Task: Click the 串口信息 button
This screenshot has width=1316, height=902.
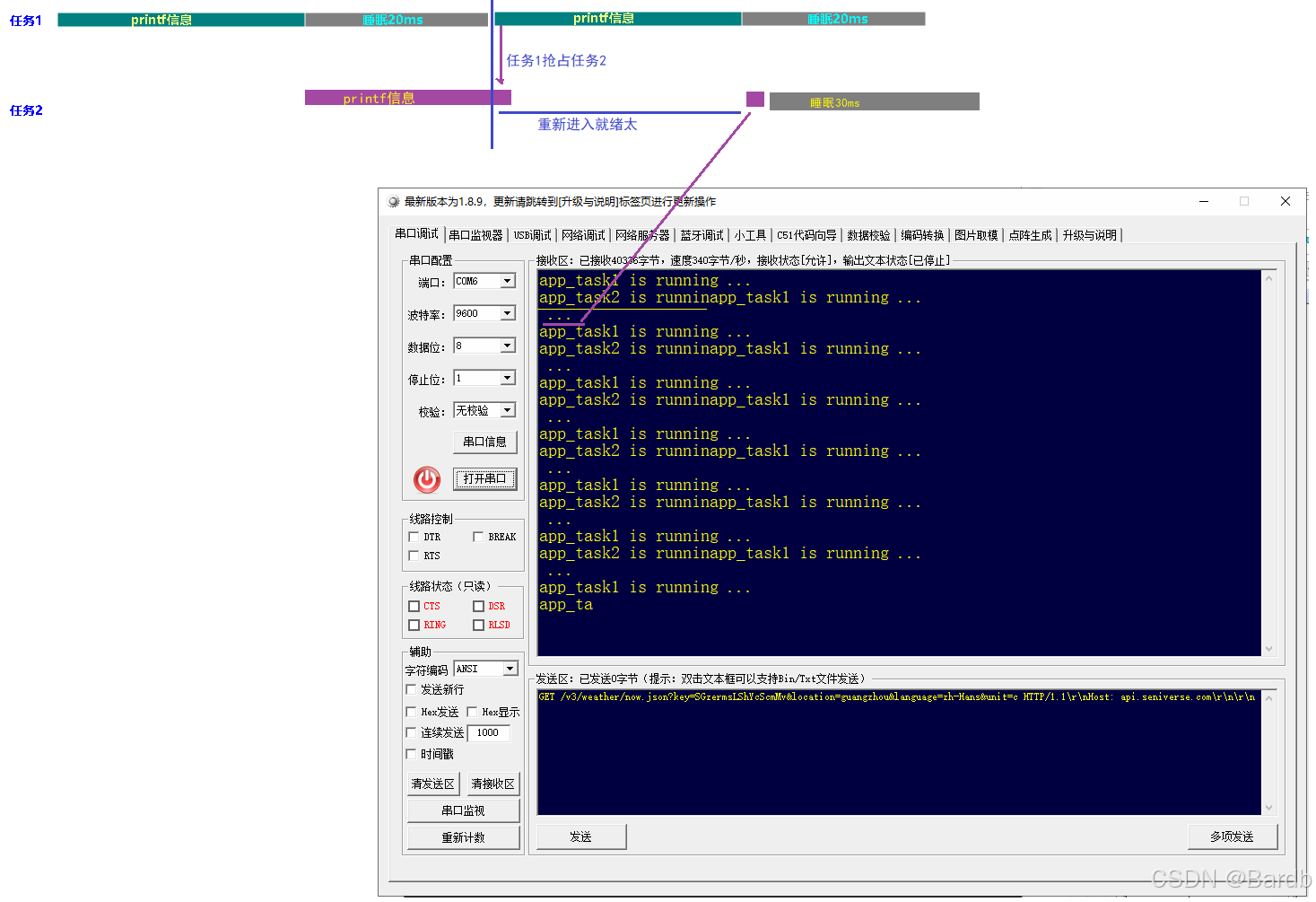Action: pos(484,442)
